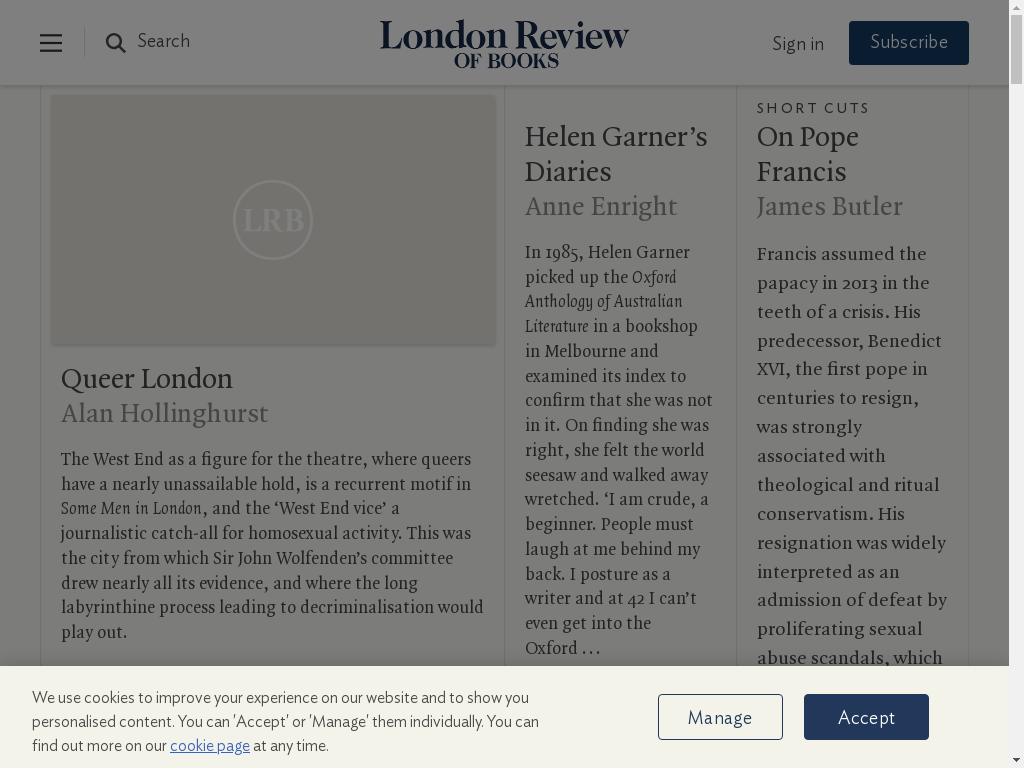
Task: Manage cookie preferences individually
Action: point(720,717)
